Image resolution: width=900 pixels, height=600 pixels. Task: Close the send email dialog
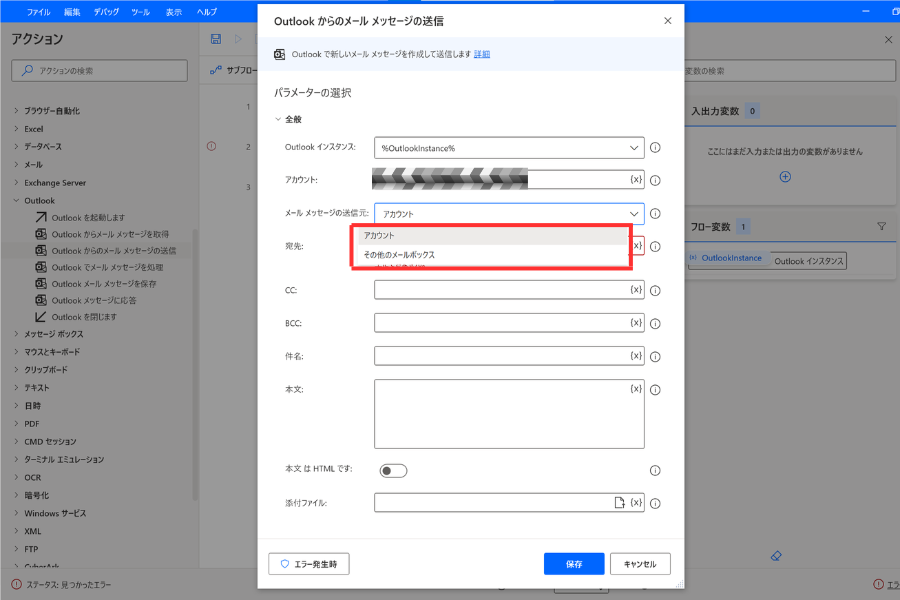[x=668, y=21]
